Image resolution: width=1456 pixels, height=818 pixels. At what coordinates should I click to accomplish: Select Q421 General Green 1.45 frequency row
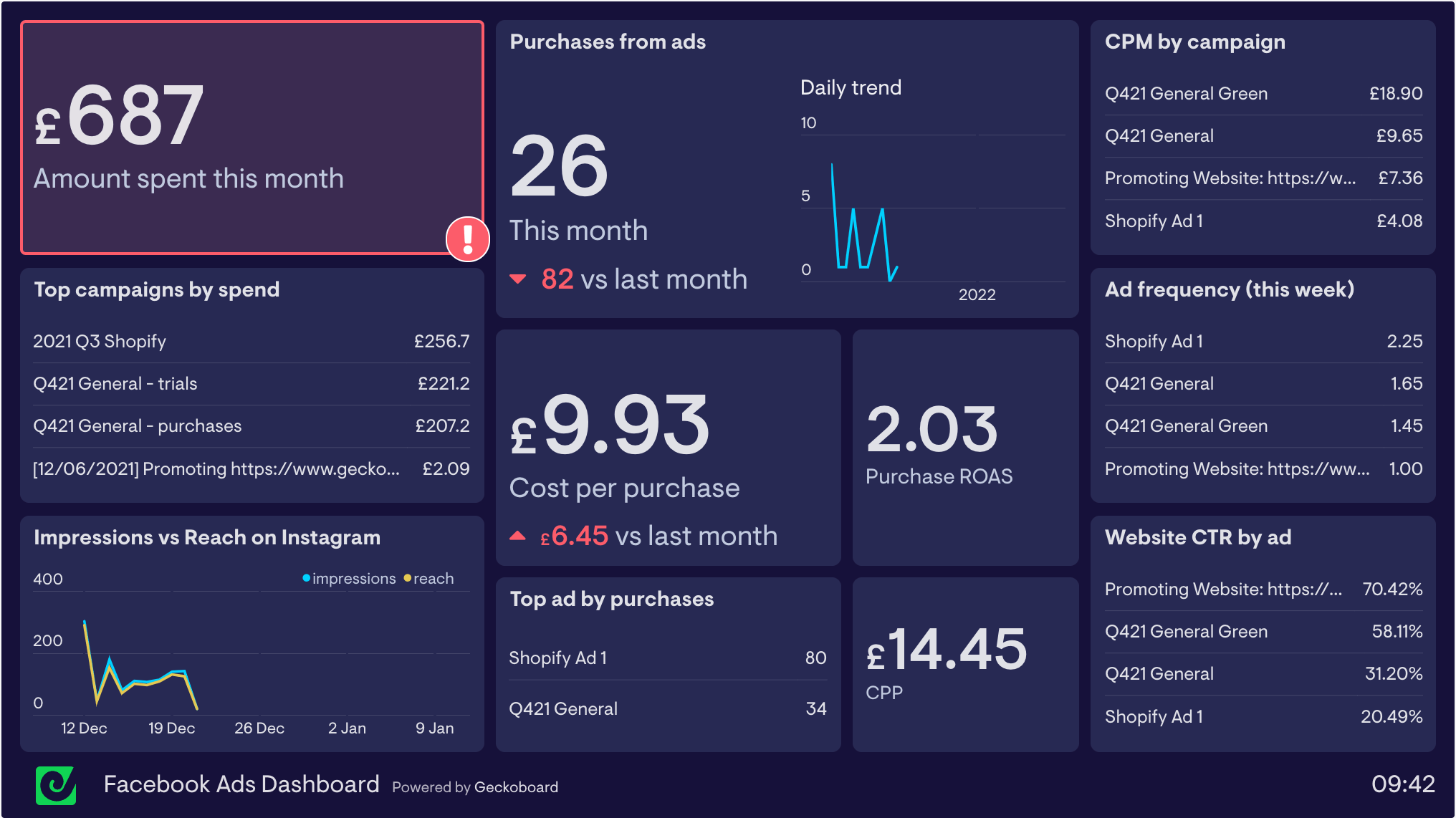click(1263, 426)
